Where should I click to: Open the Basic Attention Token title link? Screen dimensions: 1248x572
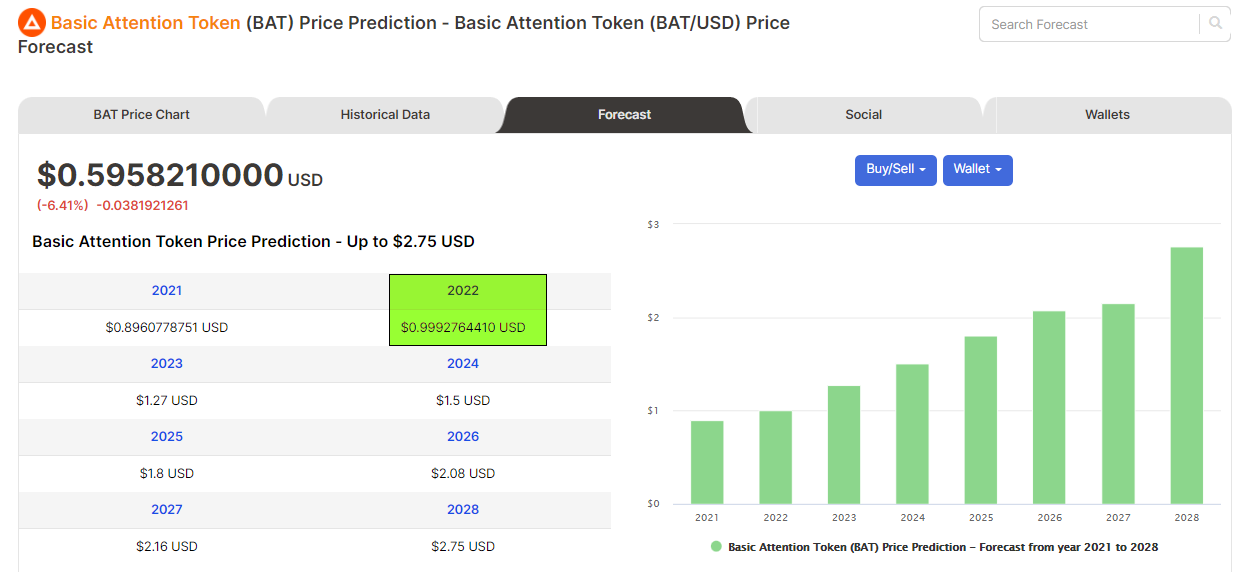[x=146, y=22]
